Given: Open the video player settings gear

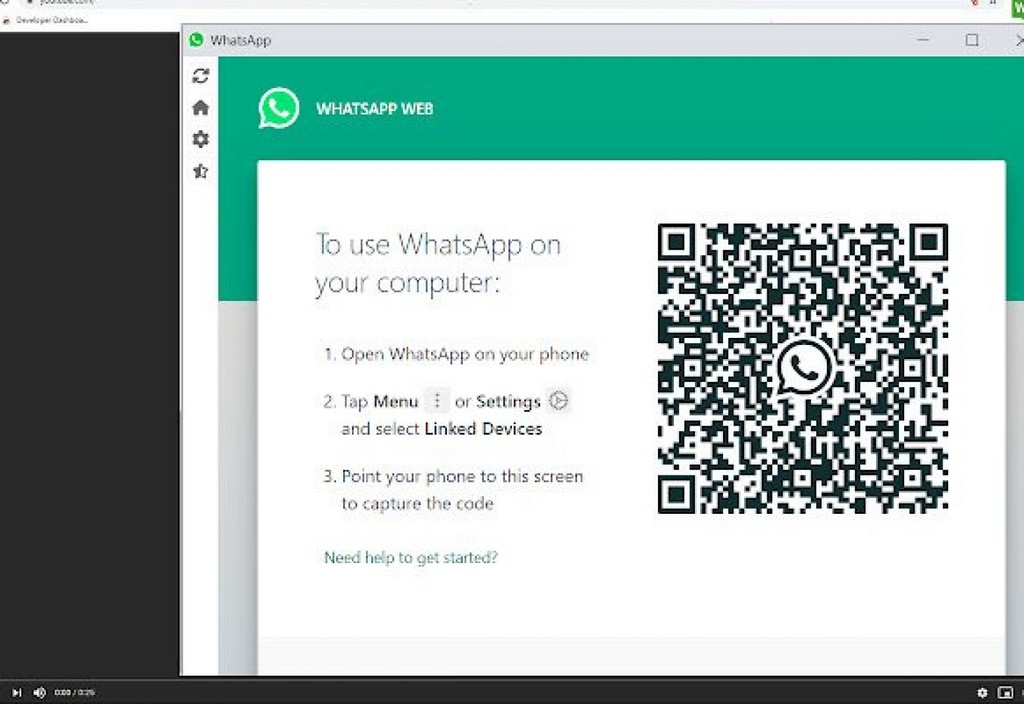Looking at the screenshot, I should pos(982,692).
